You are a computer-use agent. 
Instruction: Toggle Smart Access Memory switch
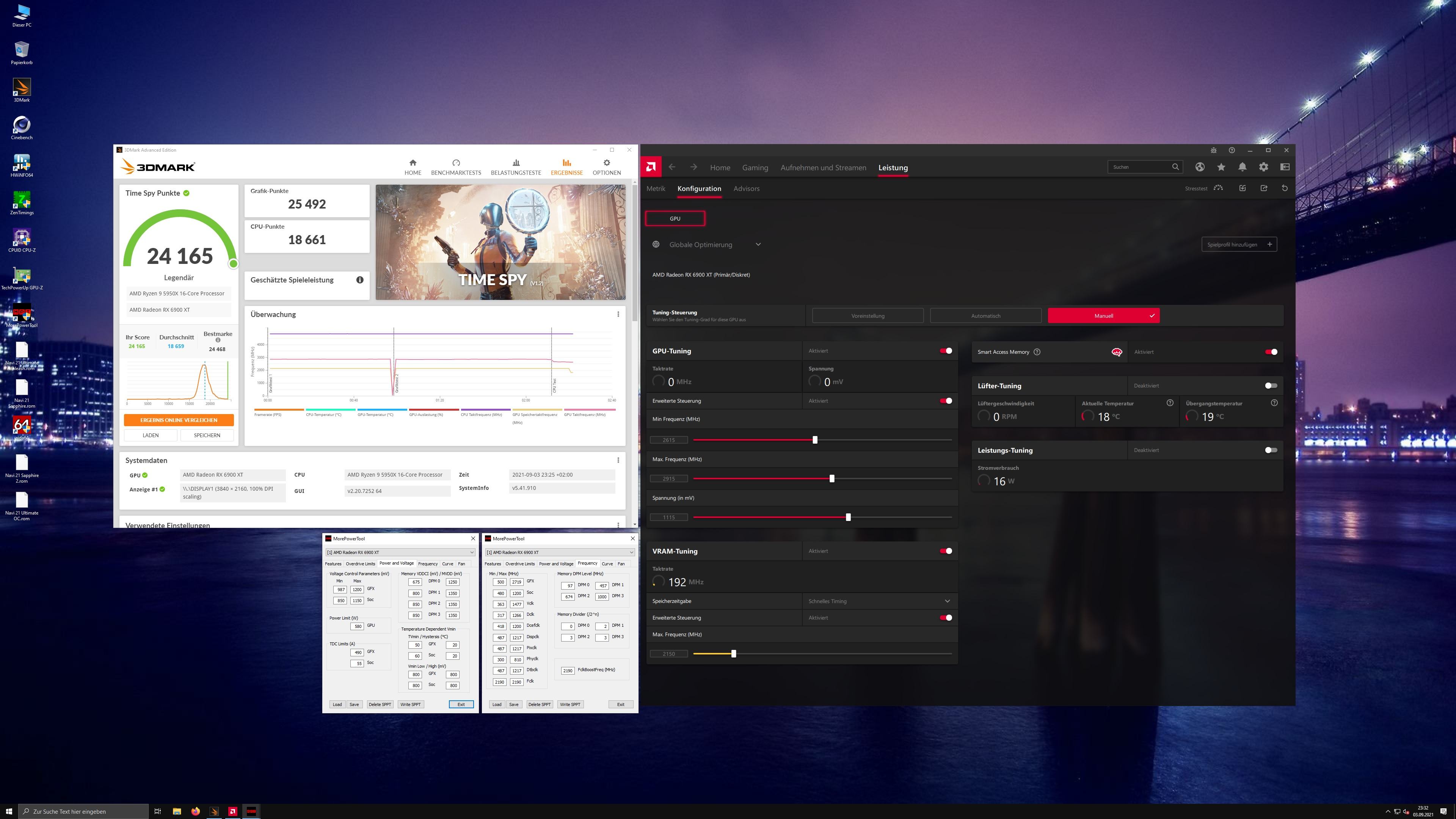[1271, 351]
